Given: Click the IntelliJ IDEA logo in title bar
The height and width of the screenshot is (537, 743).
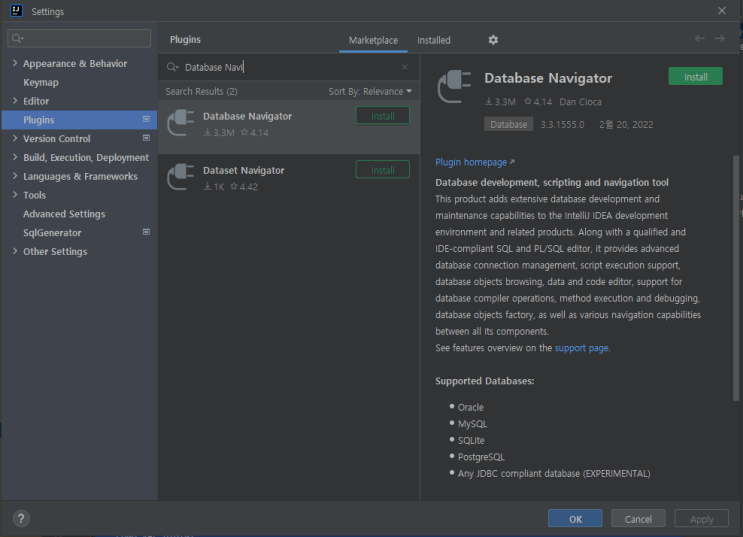Looking at the screenshot, I should click(17, 10).
